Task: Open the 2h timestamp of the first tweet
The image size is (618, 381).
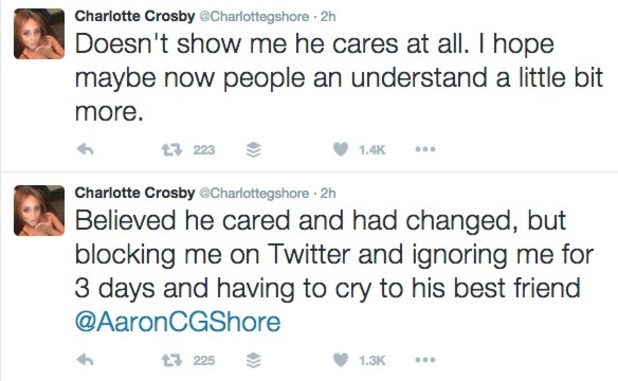Action: click(x=328, y=17)
